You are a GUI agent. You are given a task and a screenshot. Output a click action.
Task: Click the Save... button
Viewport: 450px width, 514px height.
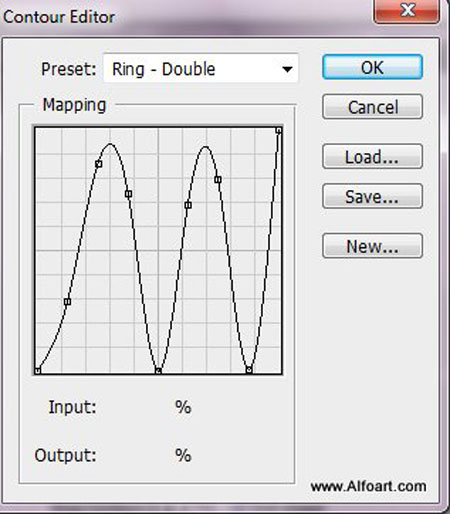(372, 196)
